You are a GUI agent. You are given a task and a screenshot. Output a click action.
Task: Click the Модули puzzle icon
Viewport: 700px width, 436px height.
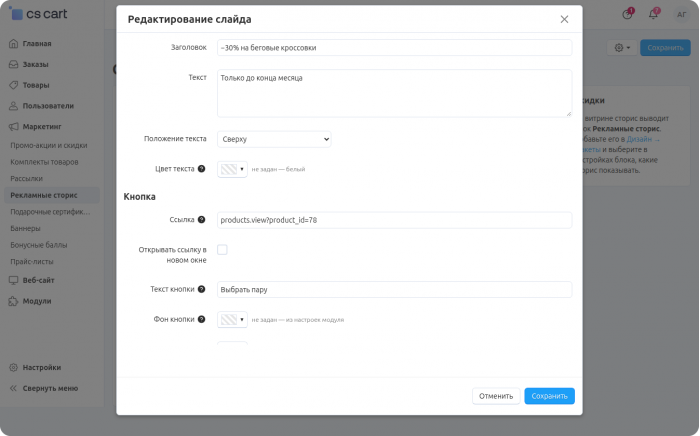point(13,301)
